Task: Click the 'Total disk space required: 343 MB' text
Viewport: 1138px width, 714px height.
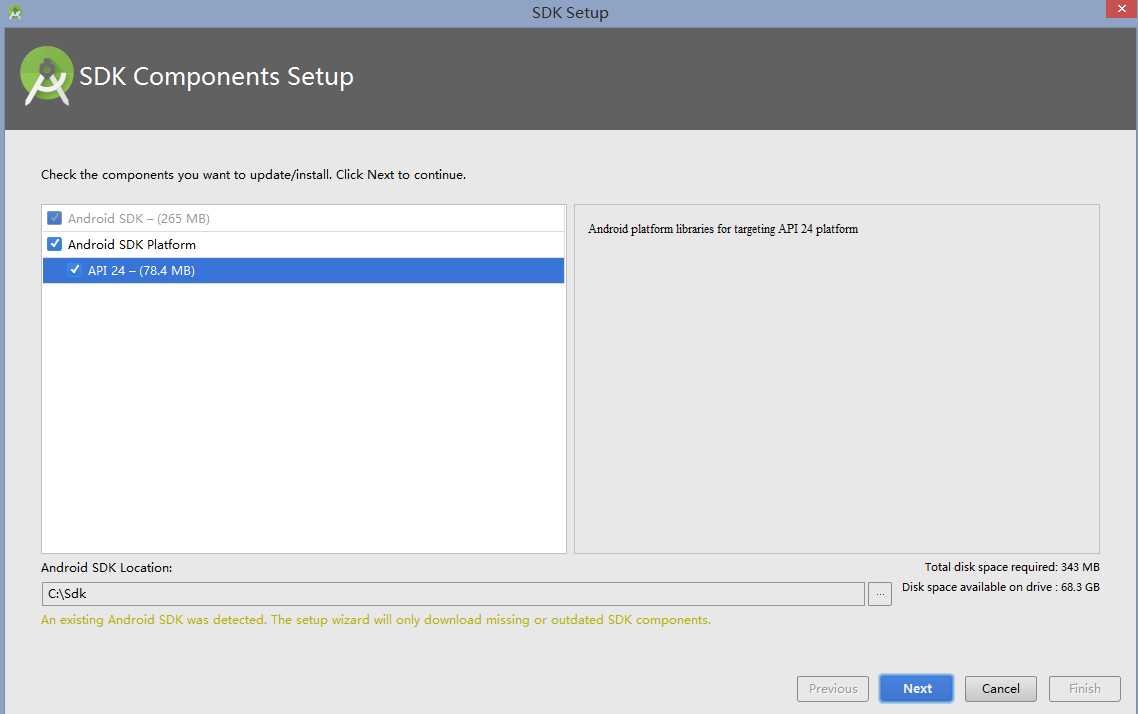Action: [x=1012, y=567]
